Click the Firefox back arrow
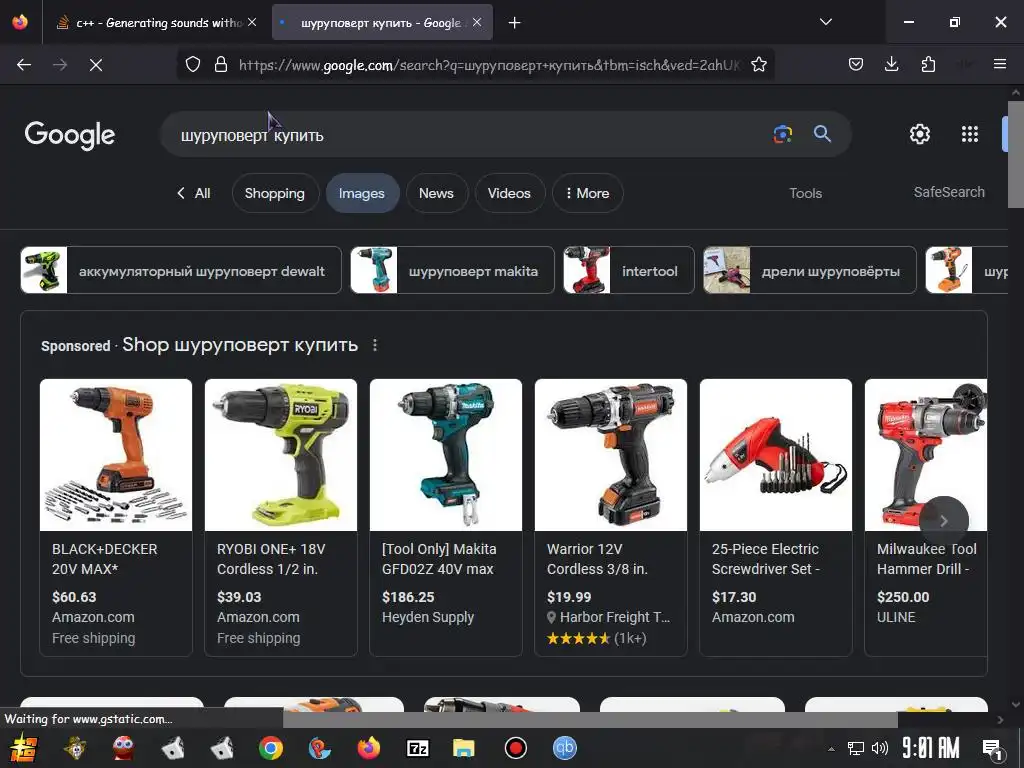 24,65
